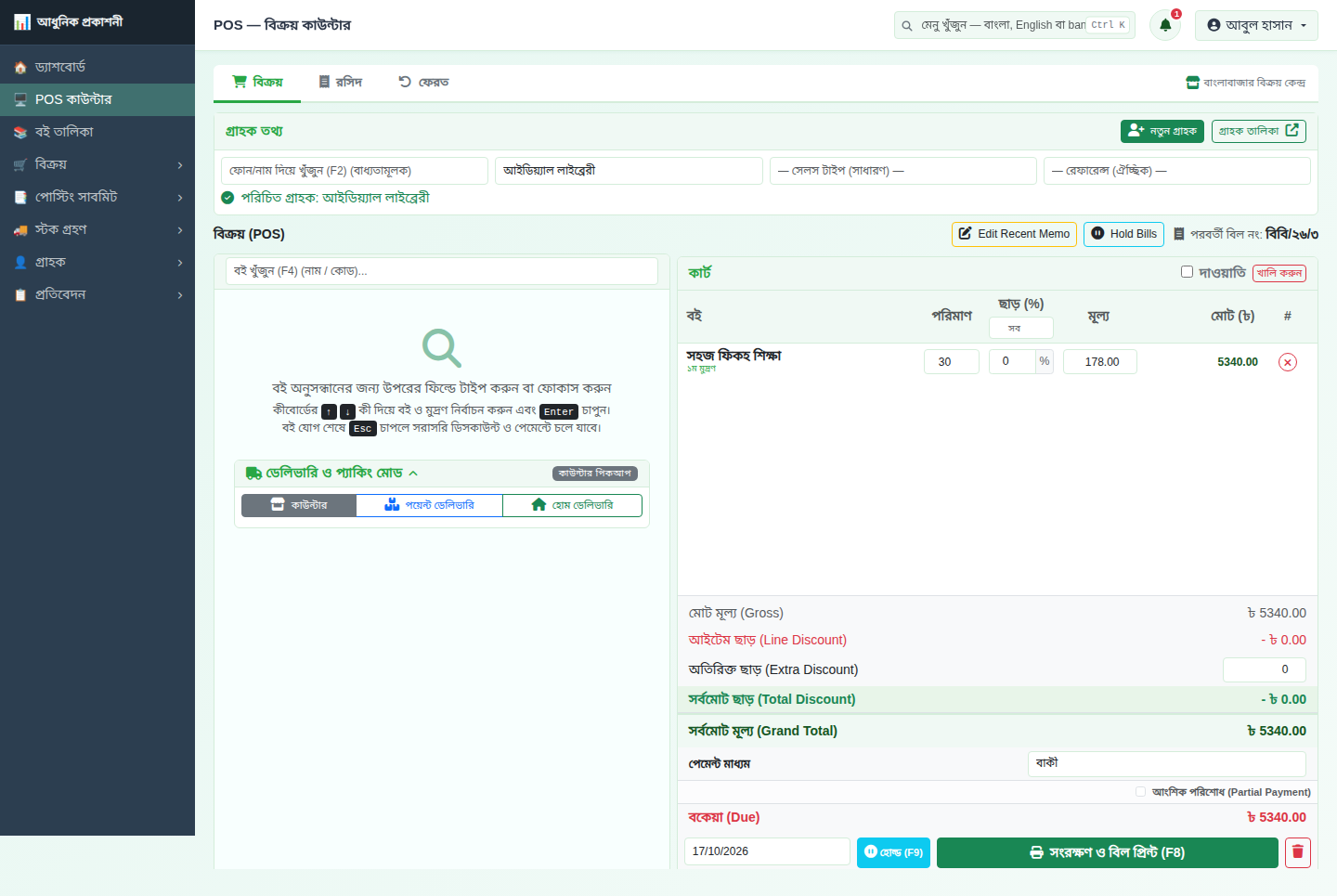Click the large magnifier search icon
Image resolution: width=1337 pixels, height=896 pixels.
pyautogui.click(x=442, y=348)
